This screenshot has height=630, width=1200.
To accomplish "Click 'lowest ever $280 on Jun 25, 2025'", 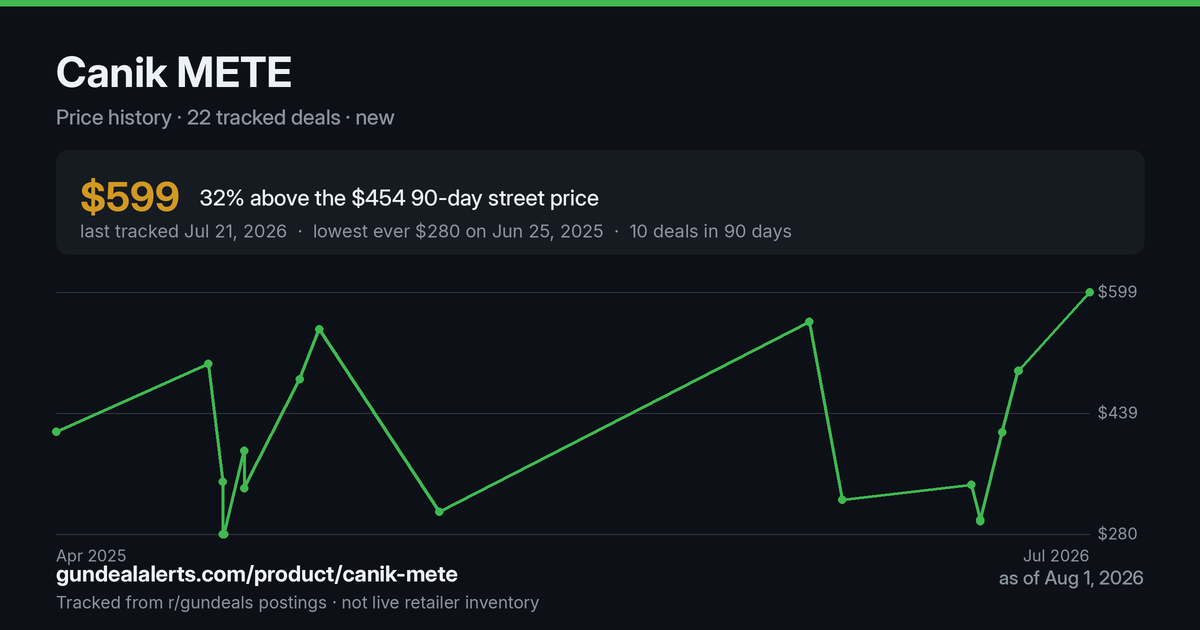I will click(458, 231).
